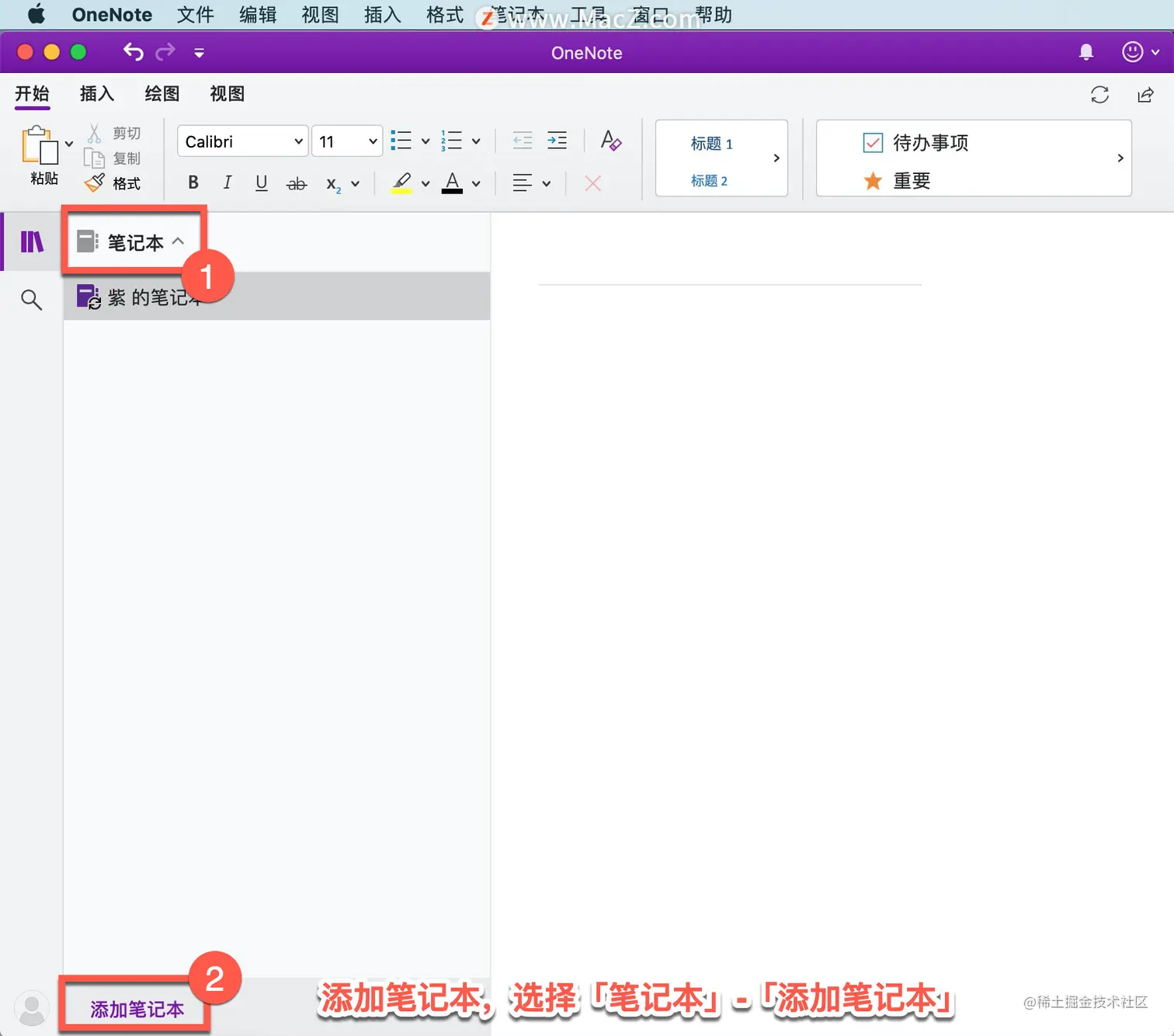Open the alignment options dropdown arrow
This screenshot has height=1036, width=1174.
point(547,184)
